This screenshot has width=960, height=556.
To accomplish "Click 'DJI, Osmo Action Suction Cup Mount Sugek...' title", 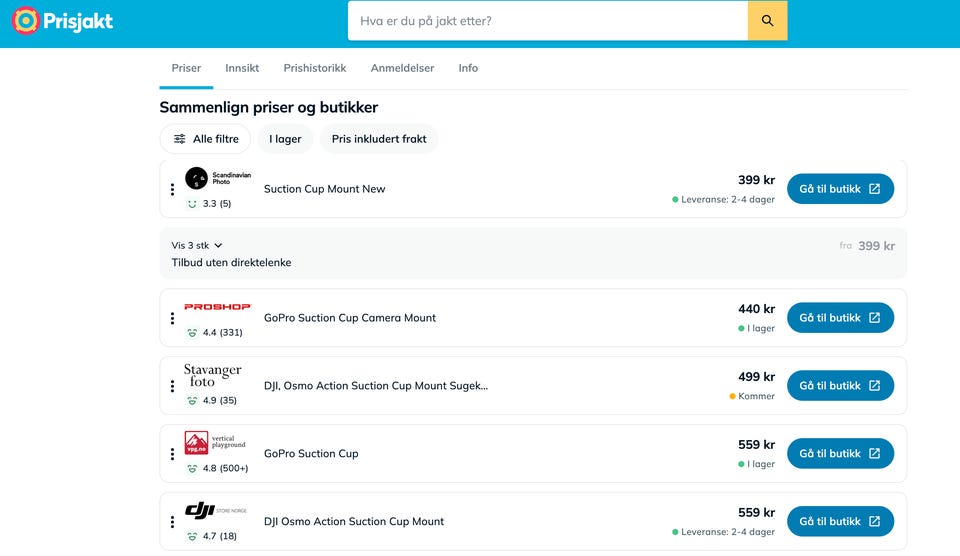I will coord(376,386).
